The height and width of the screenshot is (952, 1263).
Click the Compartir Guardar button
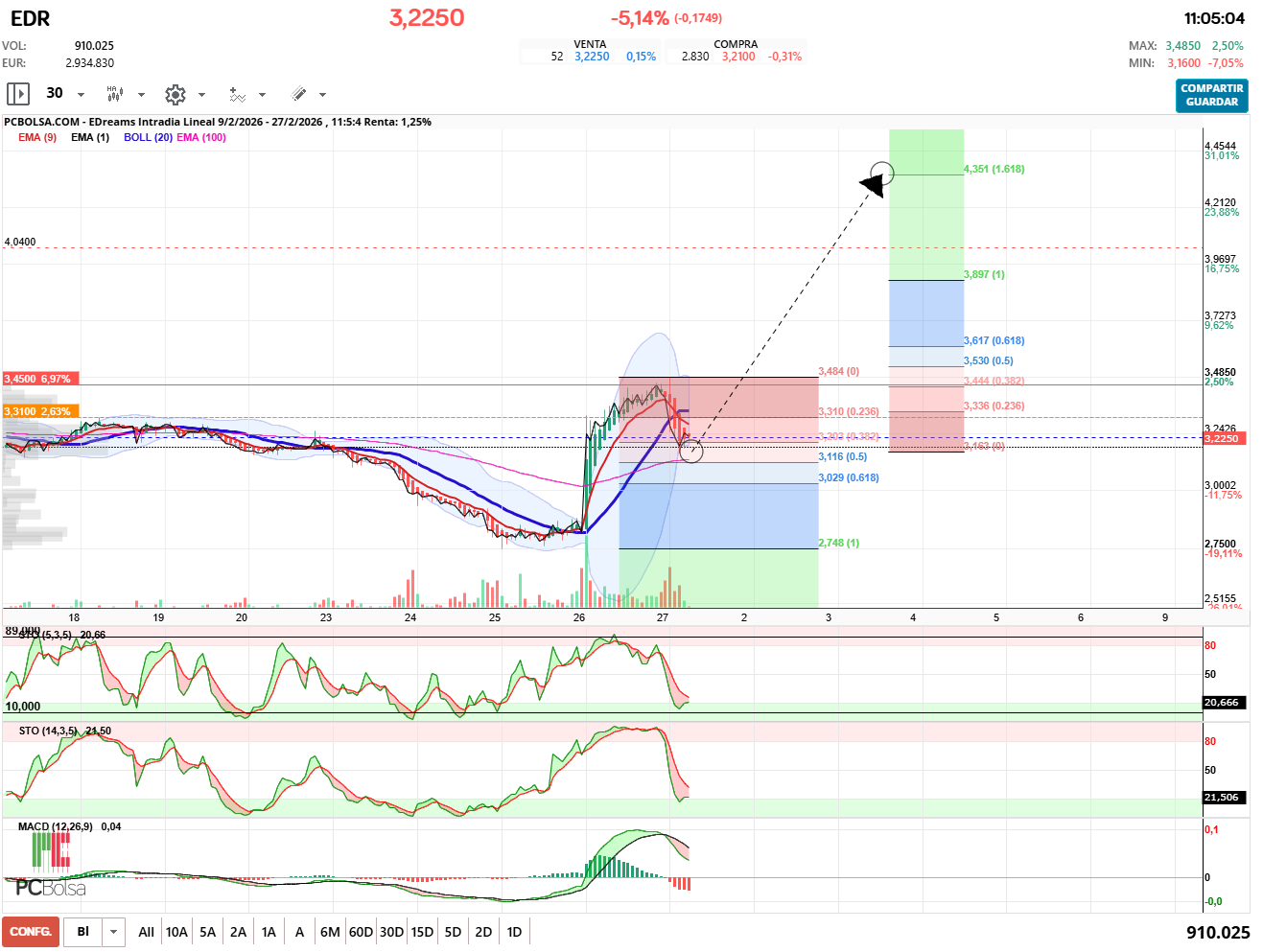tap(1211, 95)
